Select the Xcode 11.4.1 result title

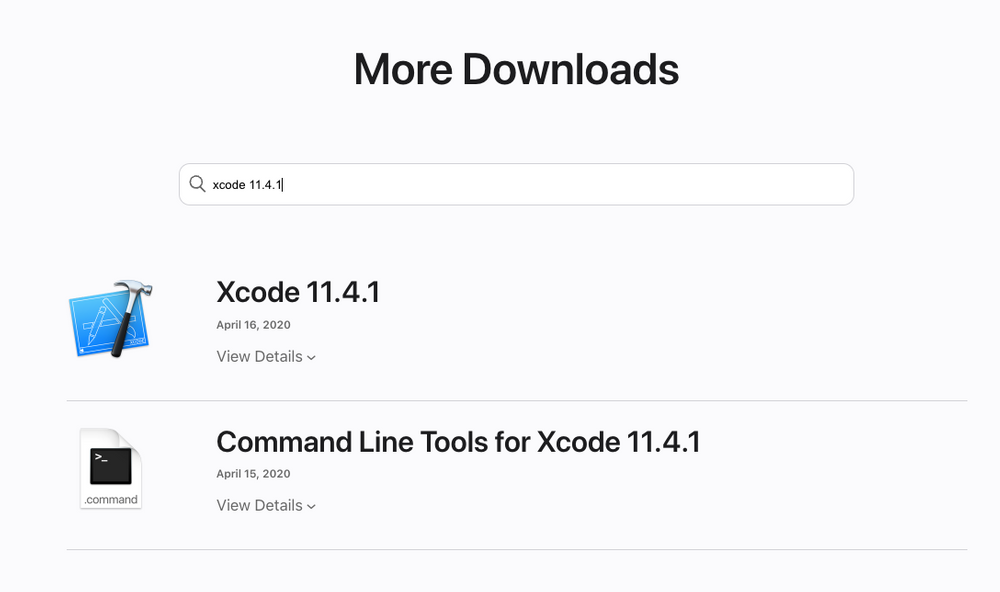point(297,292)
